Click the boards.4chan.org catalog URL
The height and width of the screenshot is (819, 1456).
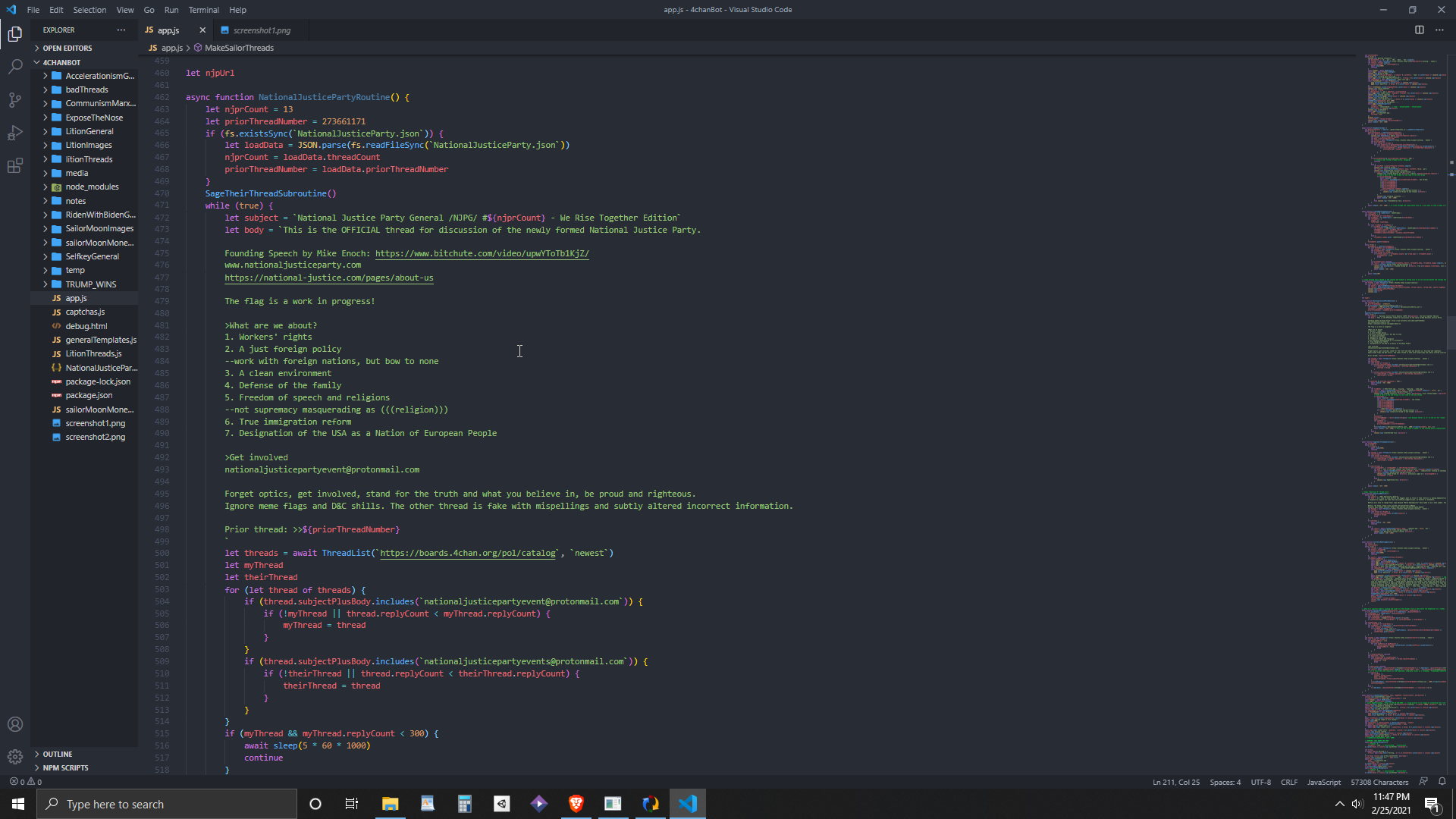point(467,553)
